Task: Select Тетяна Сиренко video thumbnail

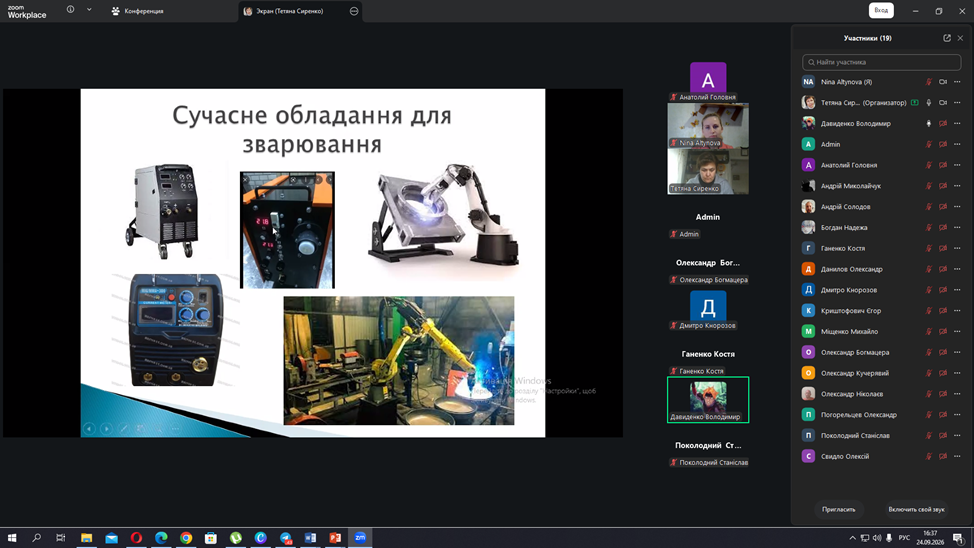Action: [708, 171]
